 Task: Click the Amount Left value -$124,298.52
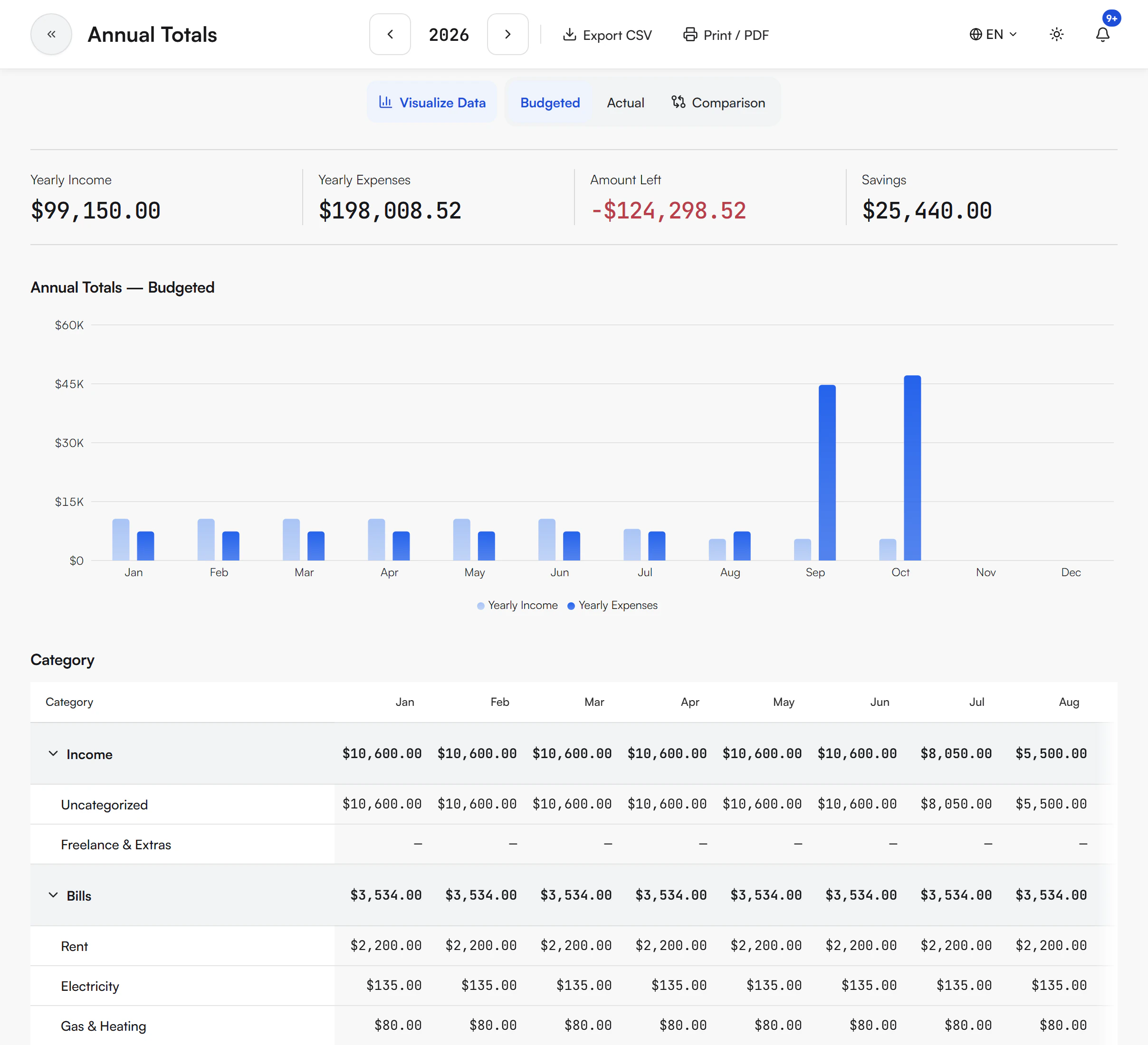(668, 210)
